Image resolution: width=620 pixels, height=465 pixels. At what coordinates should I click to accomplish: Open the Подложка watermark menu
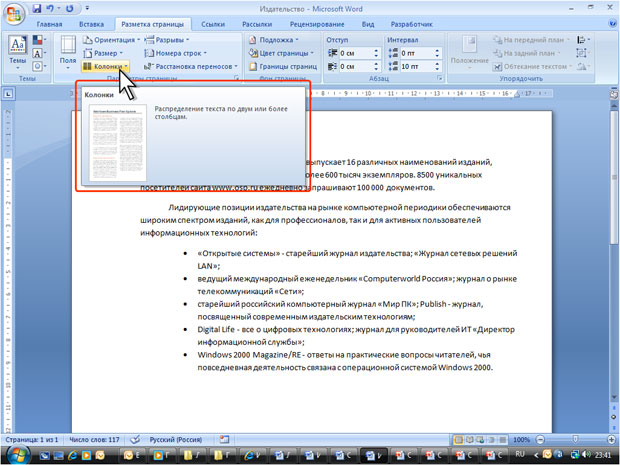point(274,40)
